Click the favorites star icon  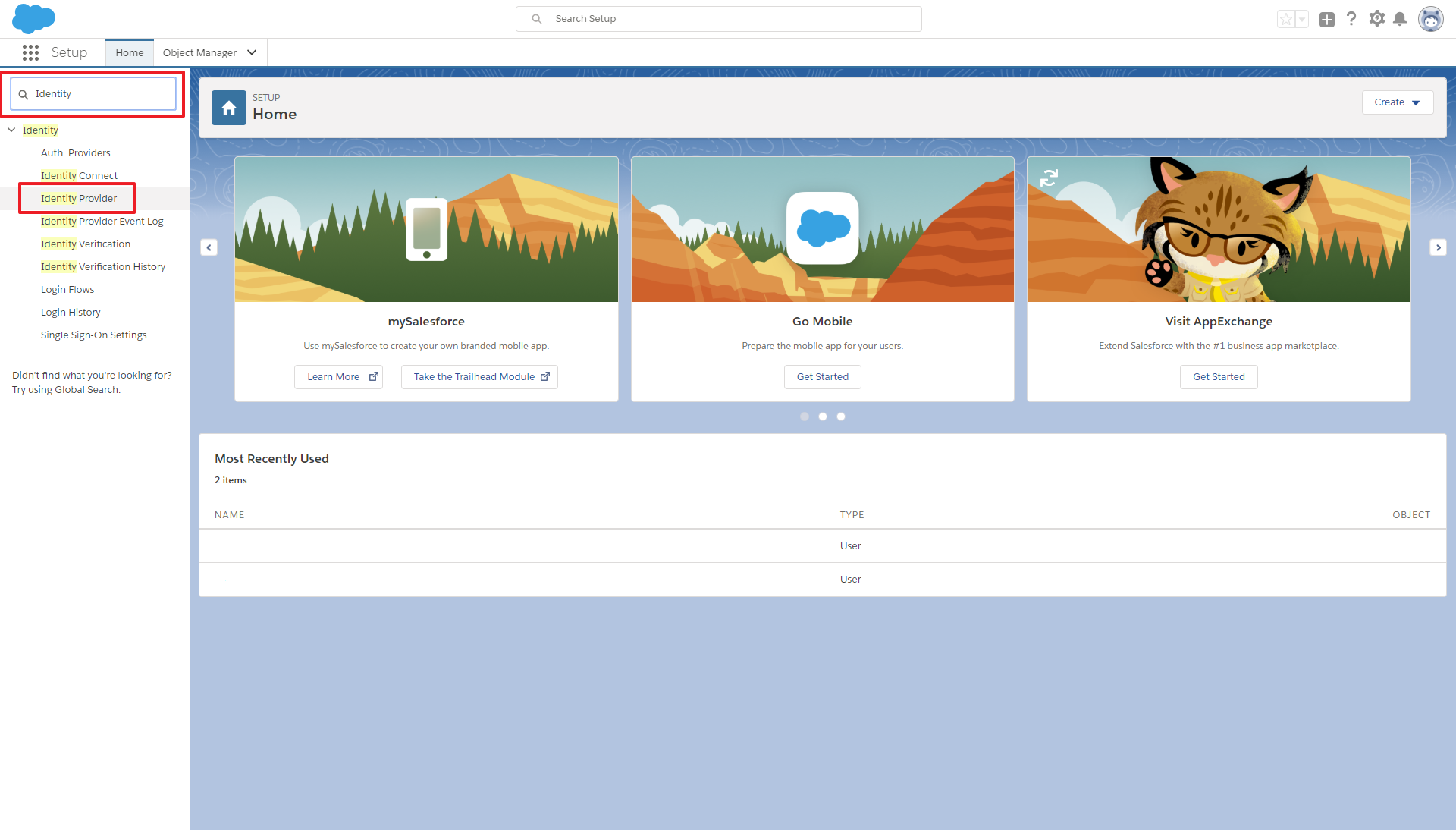pos(1286,20)
